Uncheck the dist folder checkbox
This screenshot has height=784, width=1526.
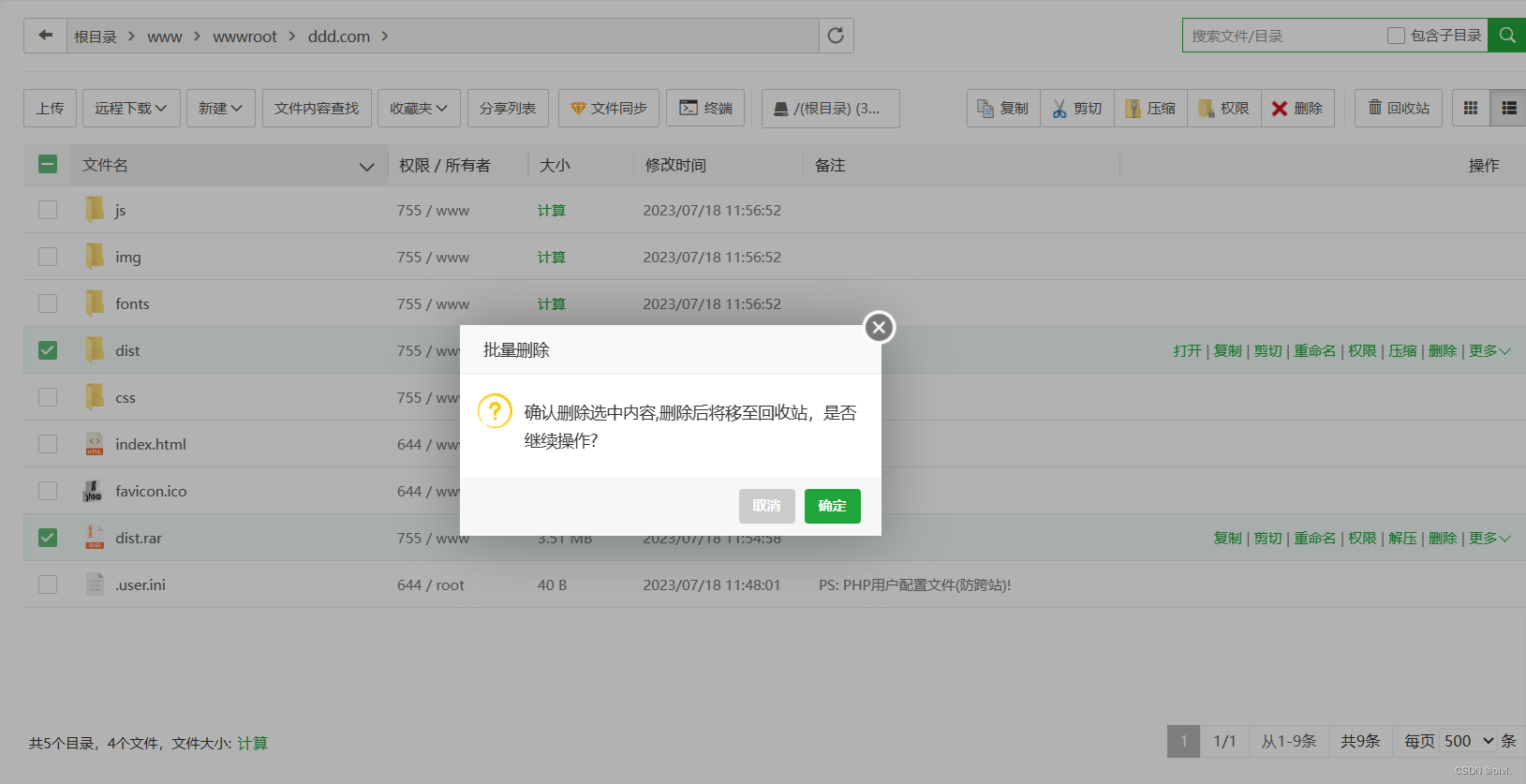48,350
